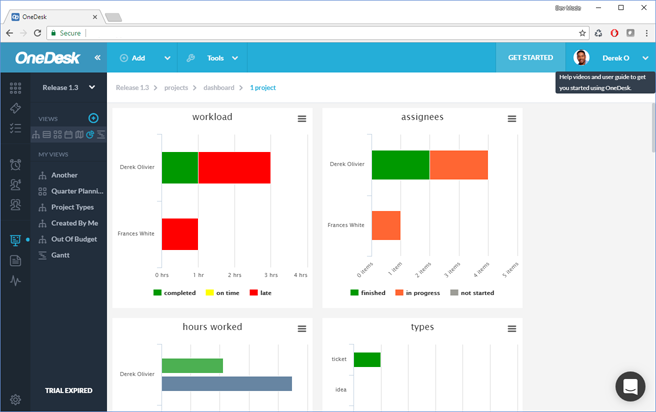Click the Opera extension icon
656x412 pixels.
tap(614, 33)
